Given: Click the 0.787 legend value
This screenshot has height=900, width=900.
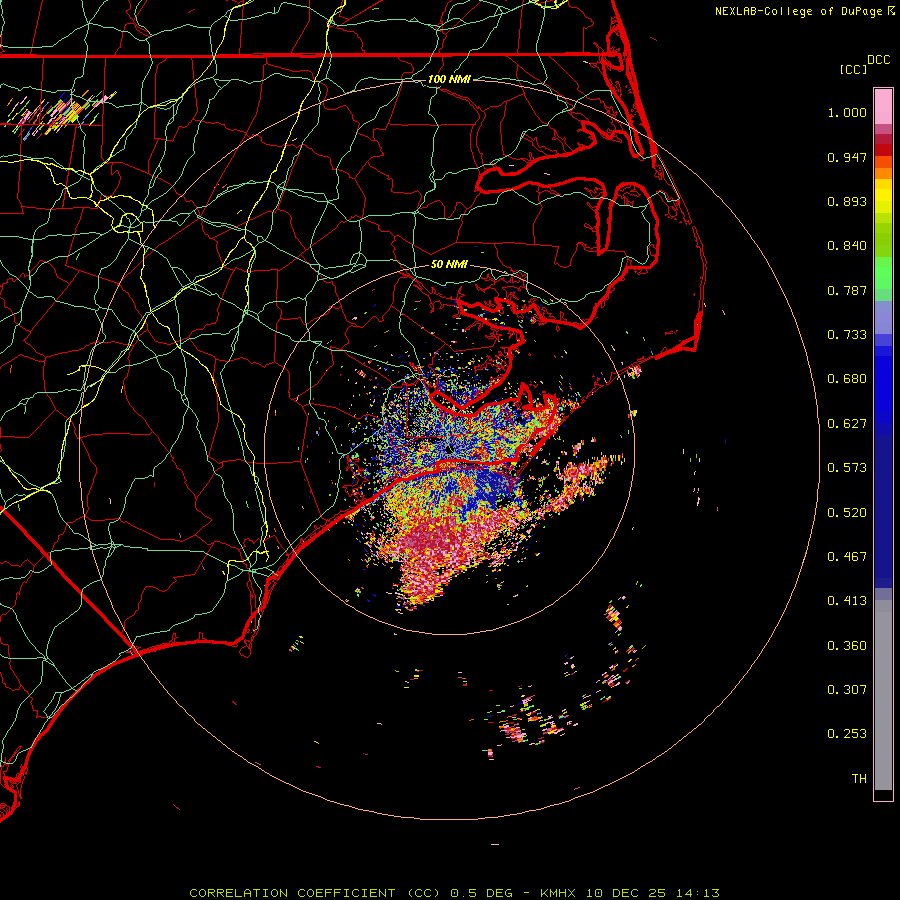Looking at the screenshot, I should coord(847,290).
